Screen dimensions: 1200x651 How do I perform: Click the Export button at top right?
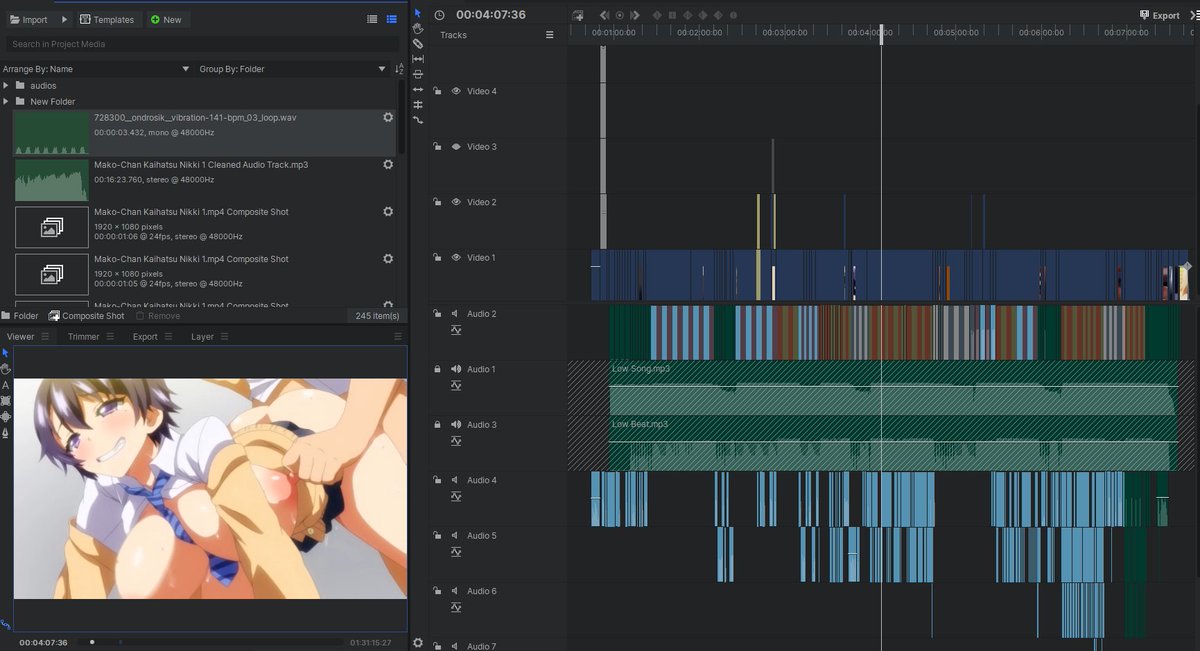click(1160, 15)
